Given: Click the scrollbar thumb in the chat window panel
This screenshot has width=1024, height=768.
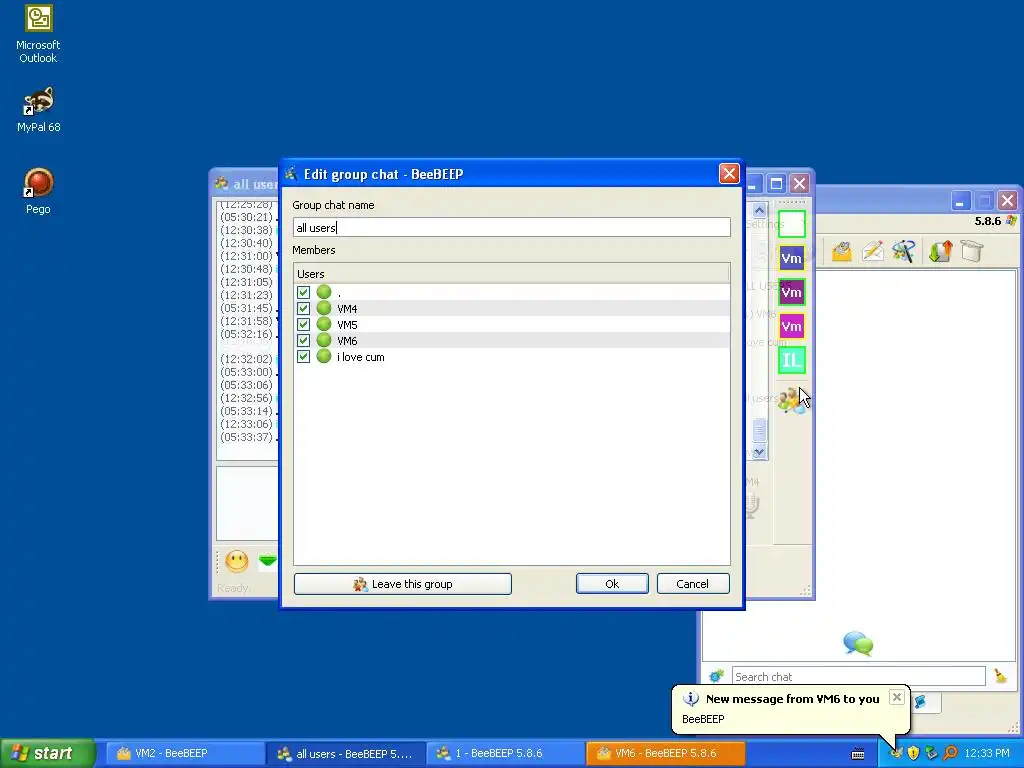Looking at the screenshot, I should [x=759, y=430].
